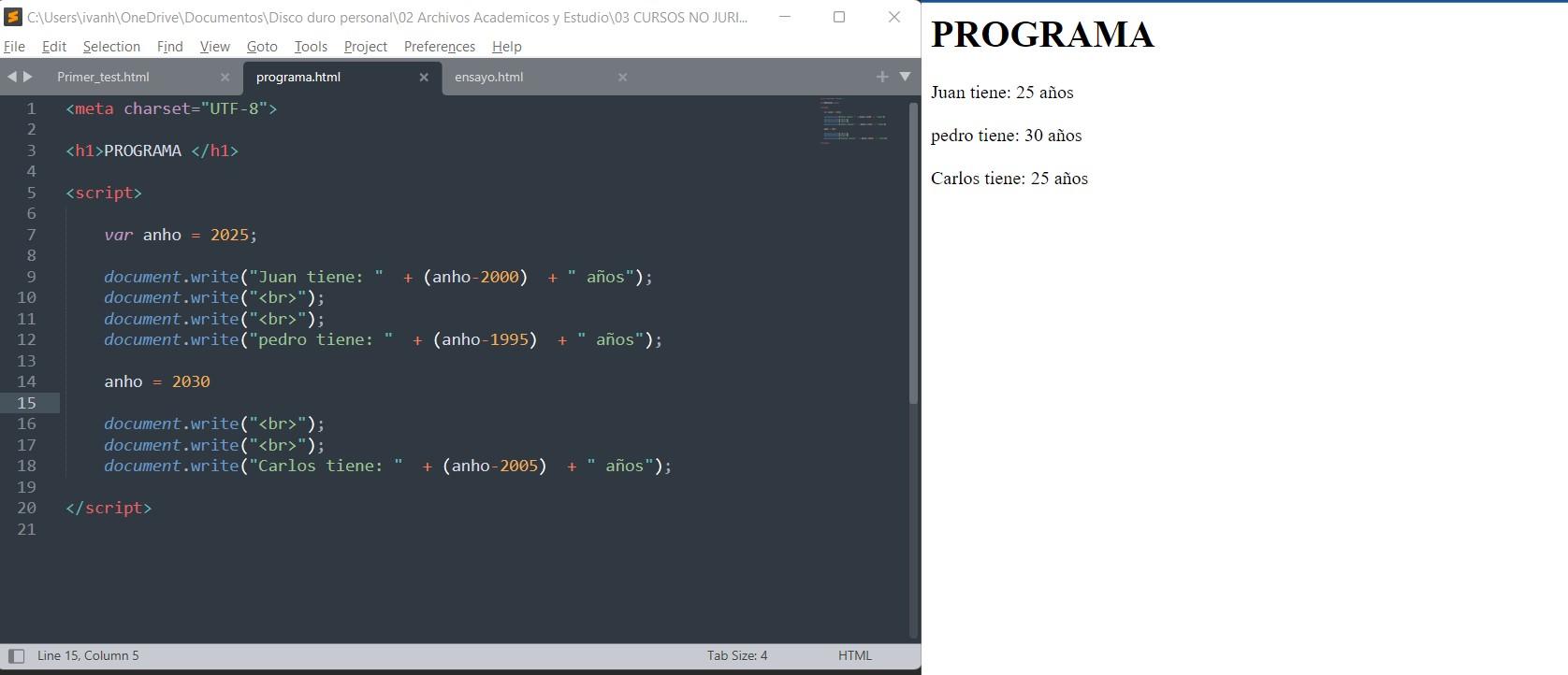Image resolution: width=1568 pixels, height=675 pixels.
Task: Open the File menu
Action: [14, 47]
